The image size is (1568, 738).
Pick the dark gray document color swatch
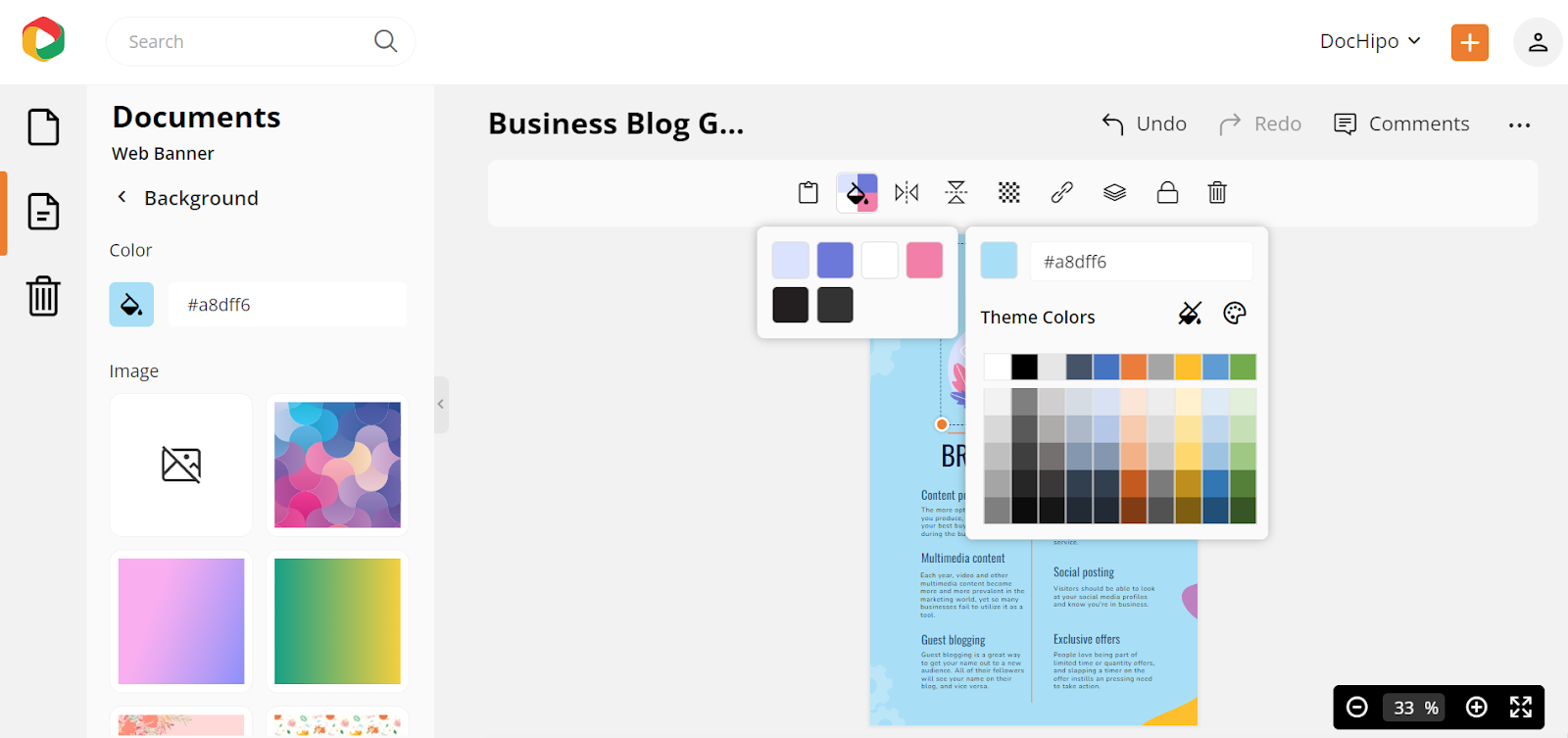[835, 305]
